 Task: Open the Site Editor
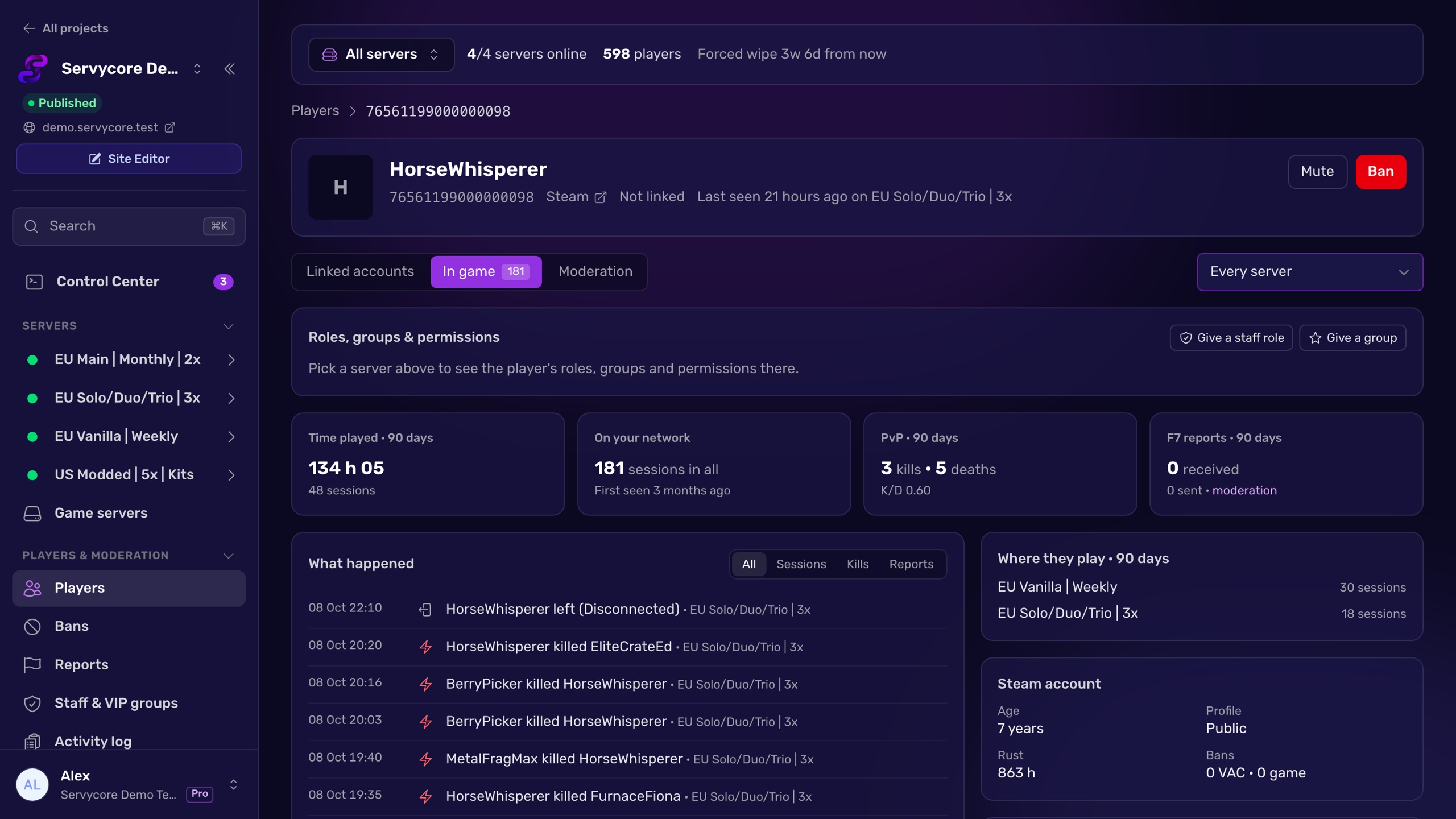pyautogui.click(x=129, y=159)
